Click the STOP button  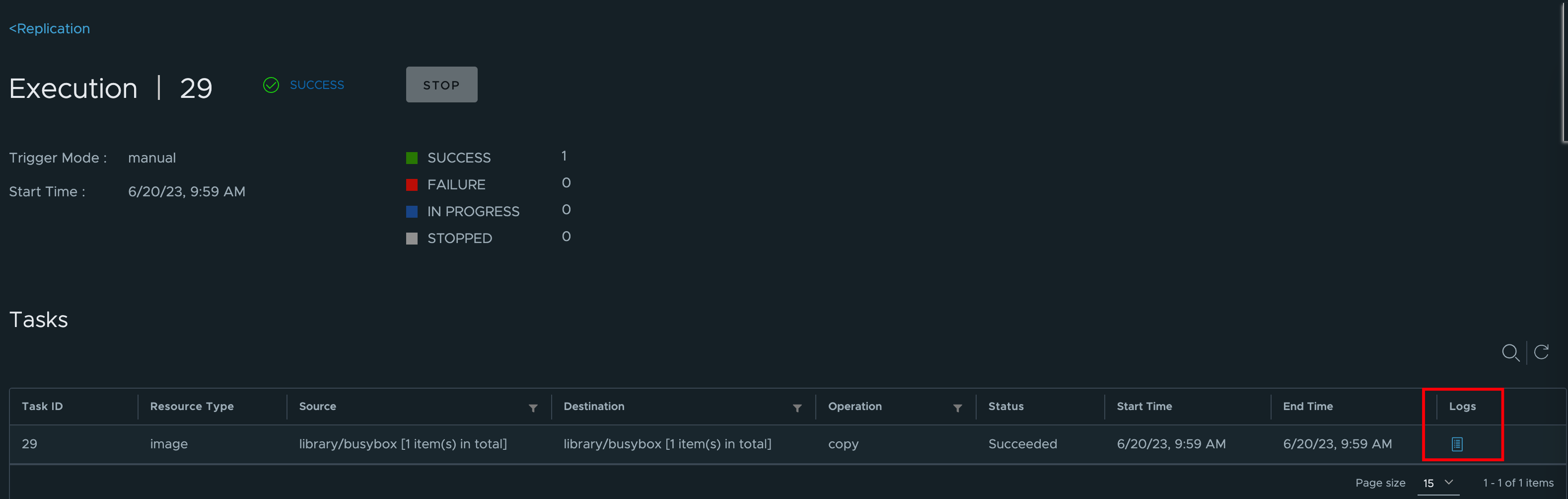(441, 84)
